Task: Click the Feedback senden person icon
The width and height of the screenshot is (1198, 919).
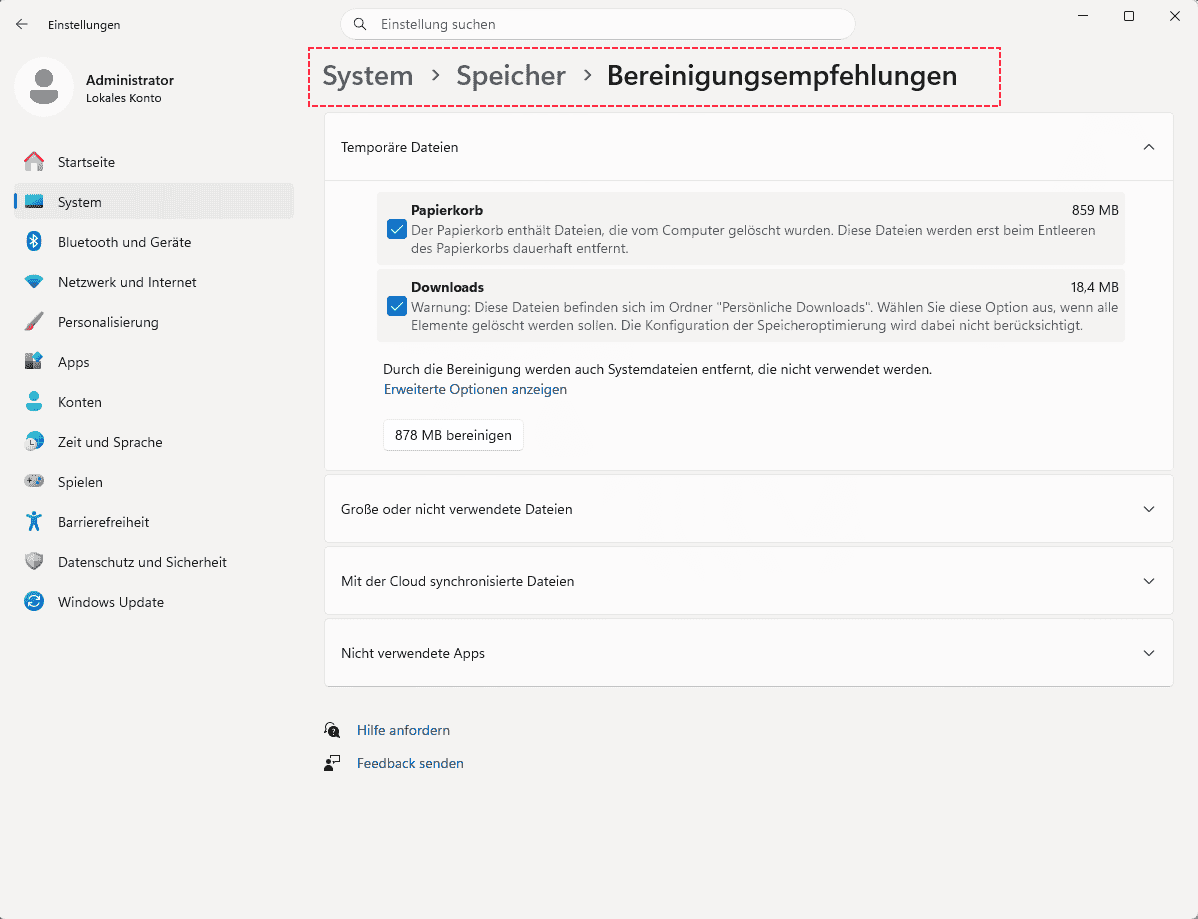Action: [332, 763]
